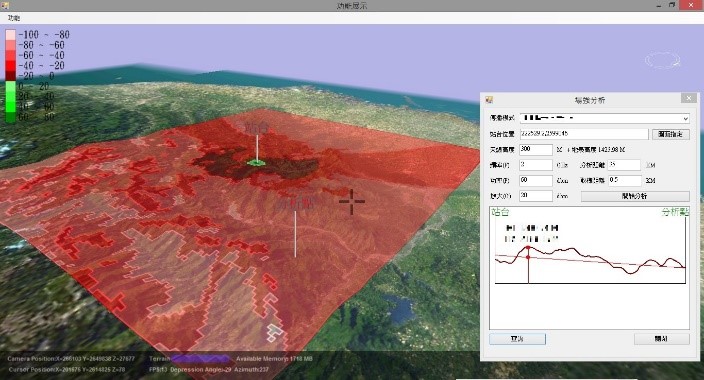The width and height of the screenshot is (704, 380).
Task: Open the 功能 menu
Action: pyautogui.click(x=14, y=18)
